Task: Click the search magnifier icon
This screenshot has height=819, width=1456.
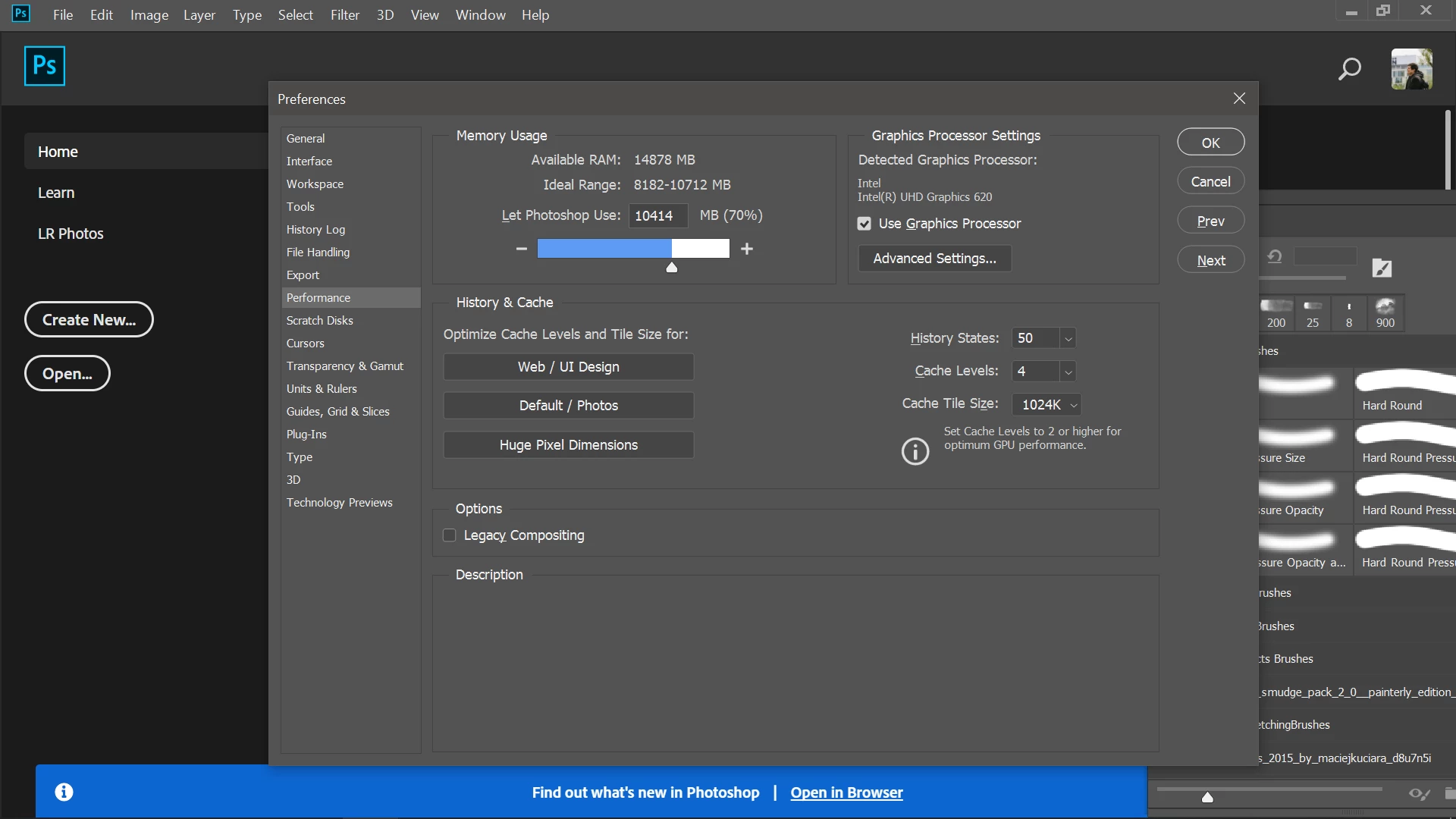Action: tap(1350, 69)
